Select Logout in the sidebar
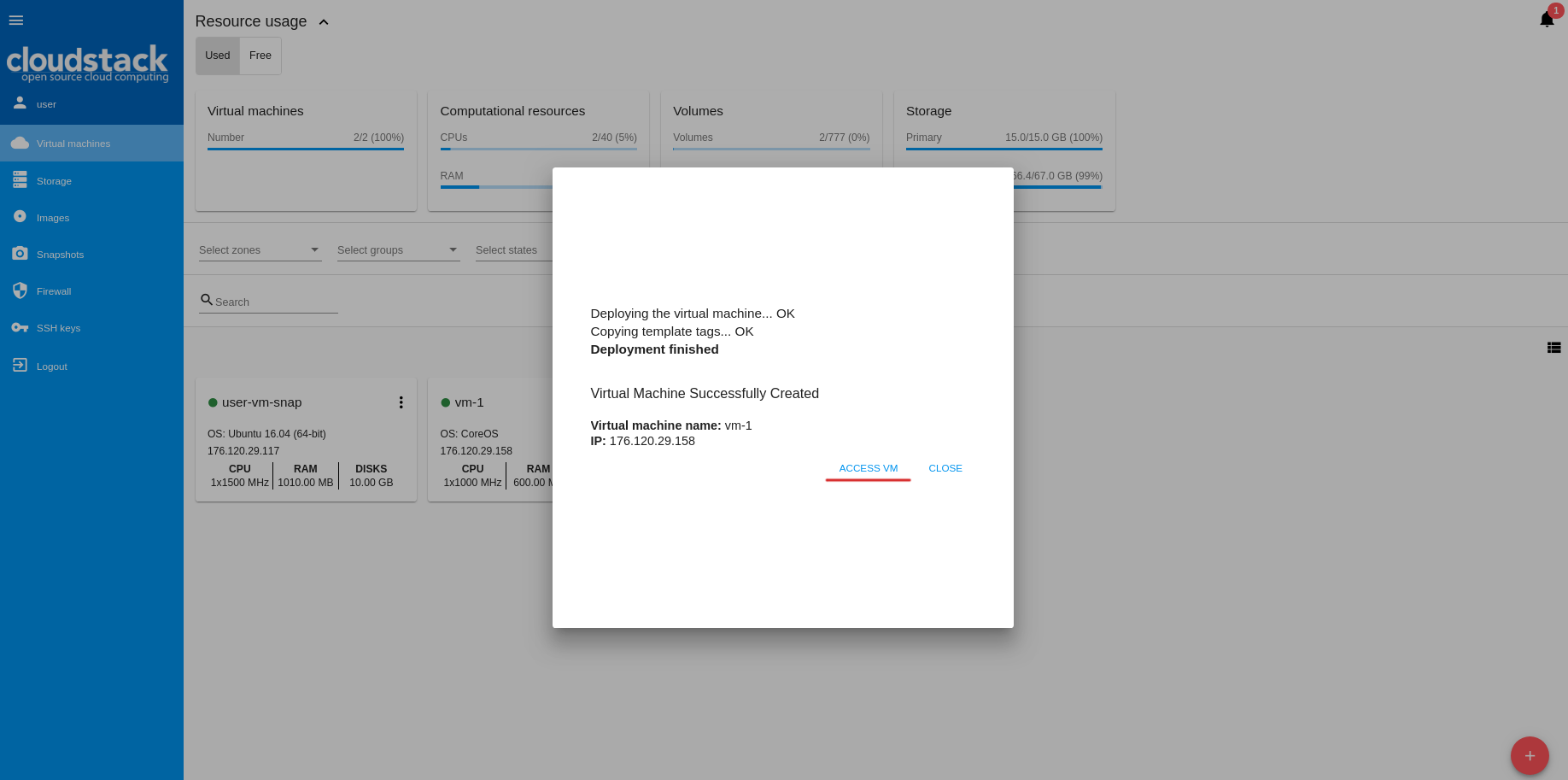The width and height of the screenshot is (1568, 780). [x=51, y=367]
